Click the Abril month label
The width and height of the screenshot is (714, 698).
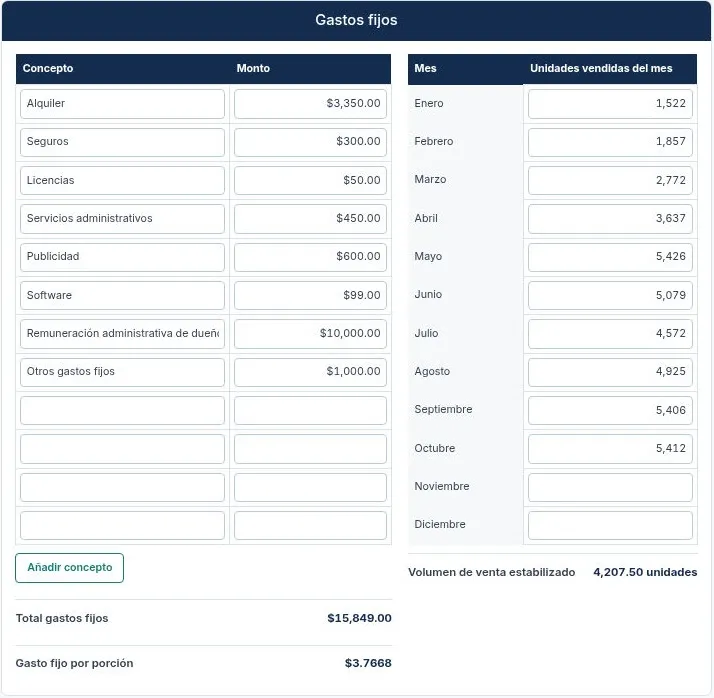point(426,219)
